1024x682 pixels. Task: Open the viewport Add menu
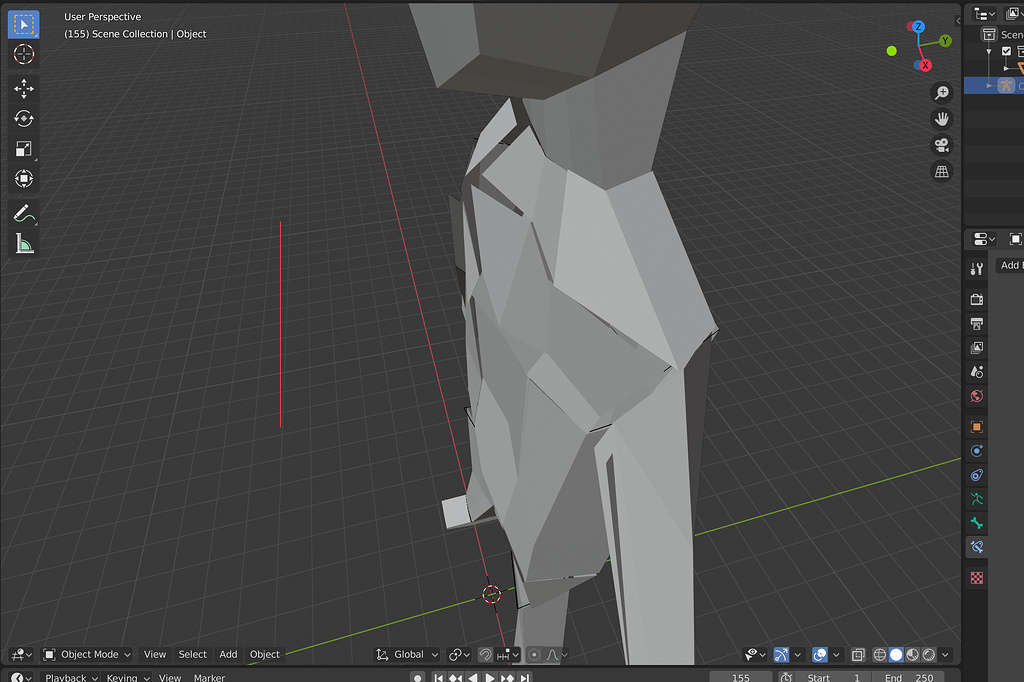[228, 655]
